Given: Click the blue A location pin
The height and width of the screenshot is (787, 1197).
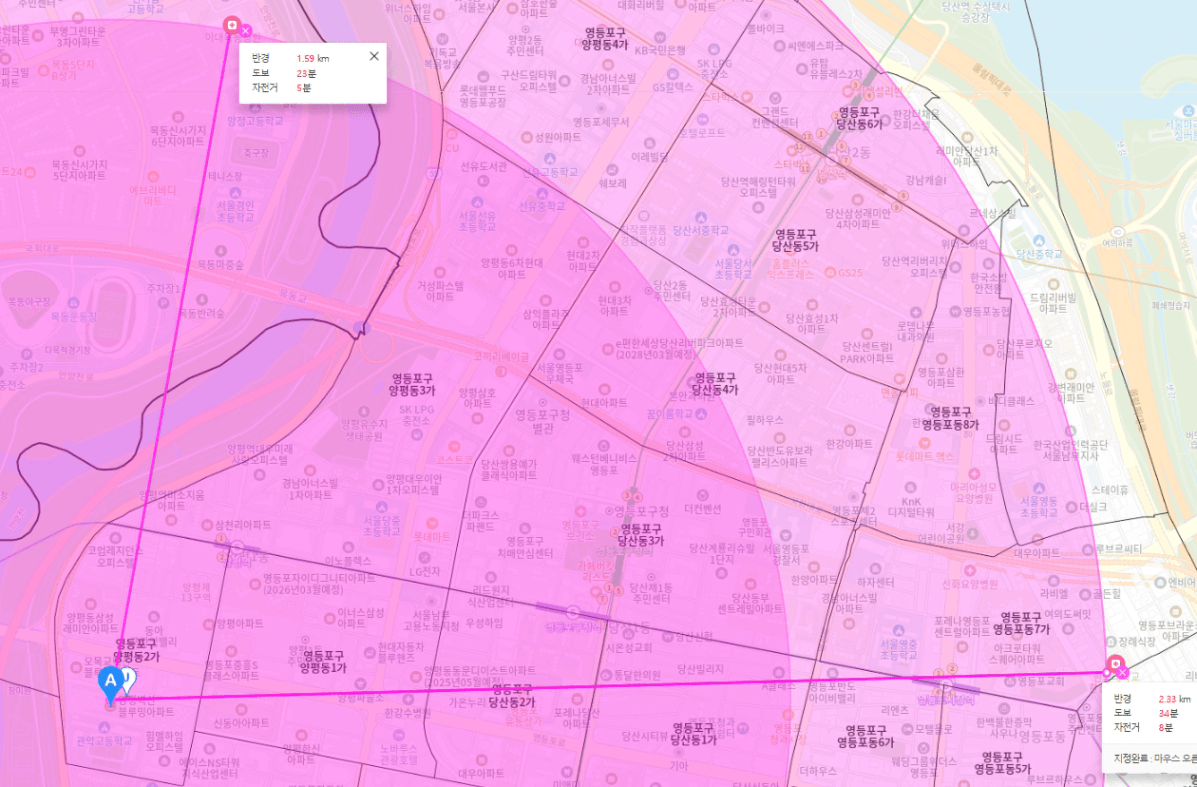Looking at the screenshot, I should [110, 685].
